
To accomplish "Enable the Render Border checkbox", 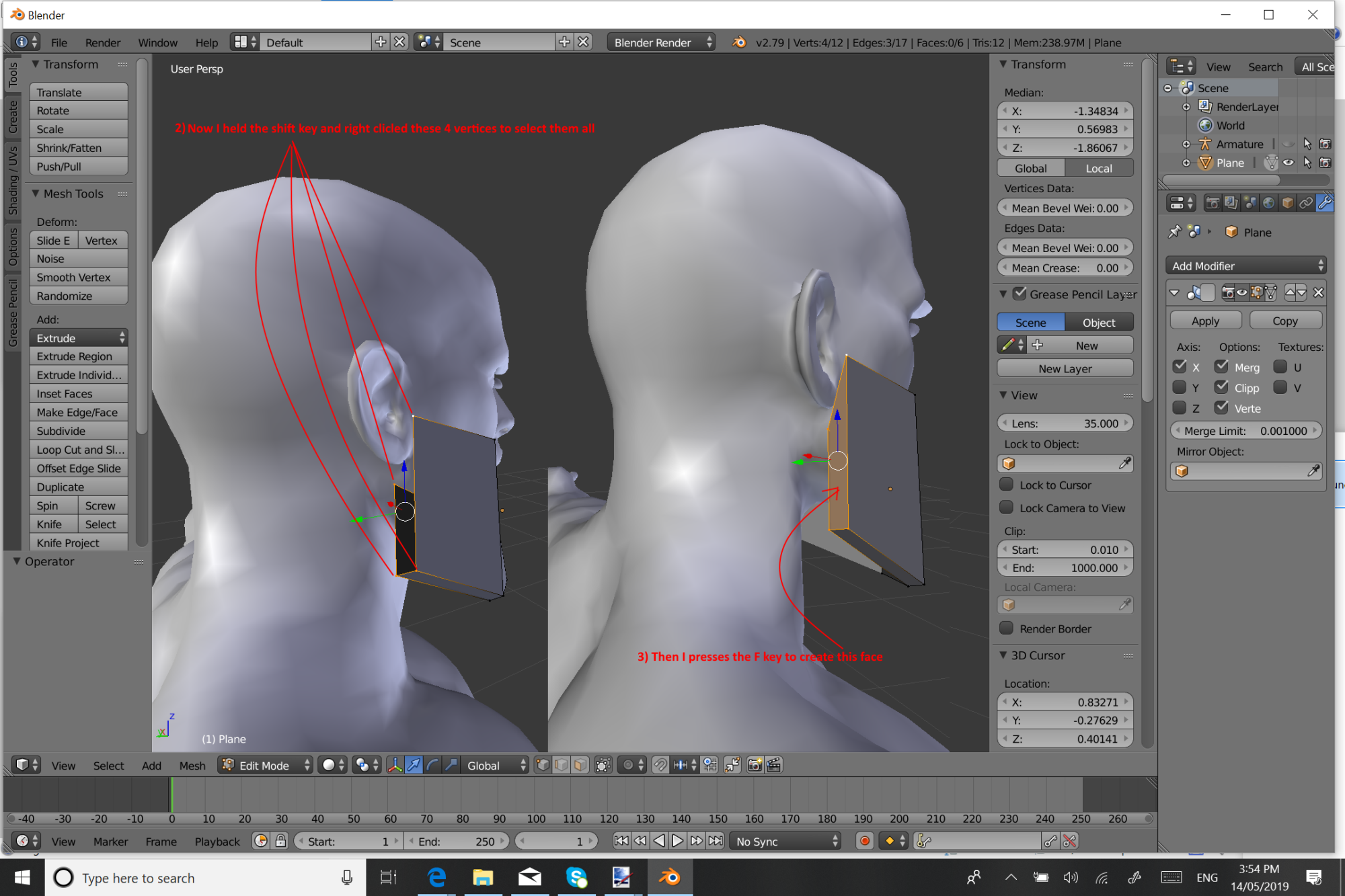I will click(x=1007, y=628).
